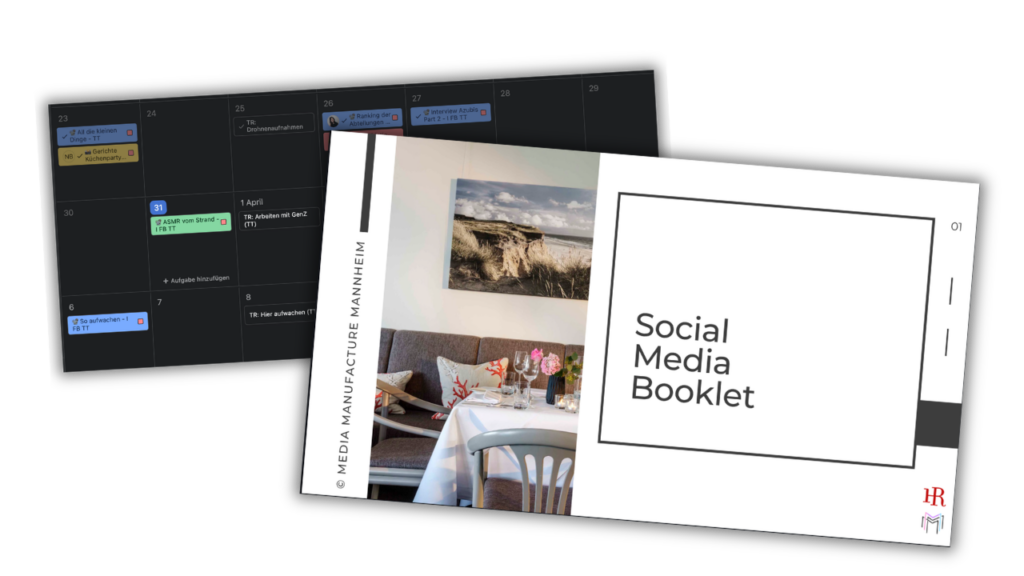Toggle the checkmark on Interview Azubis Part 2
The width and height of the screenshot is (1024, 576).
pos(418,116)
